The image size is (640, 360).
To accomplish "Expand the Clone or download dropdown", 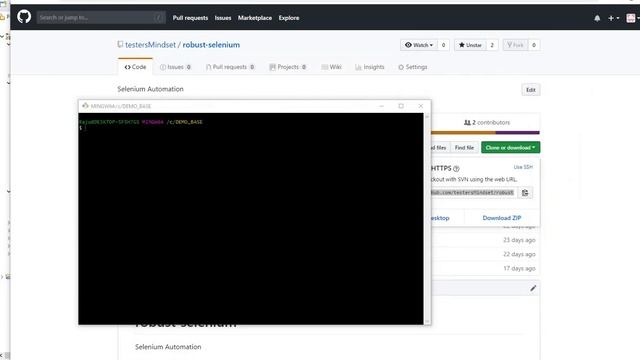I will point(510,148).
